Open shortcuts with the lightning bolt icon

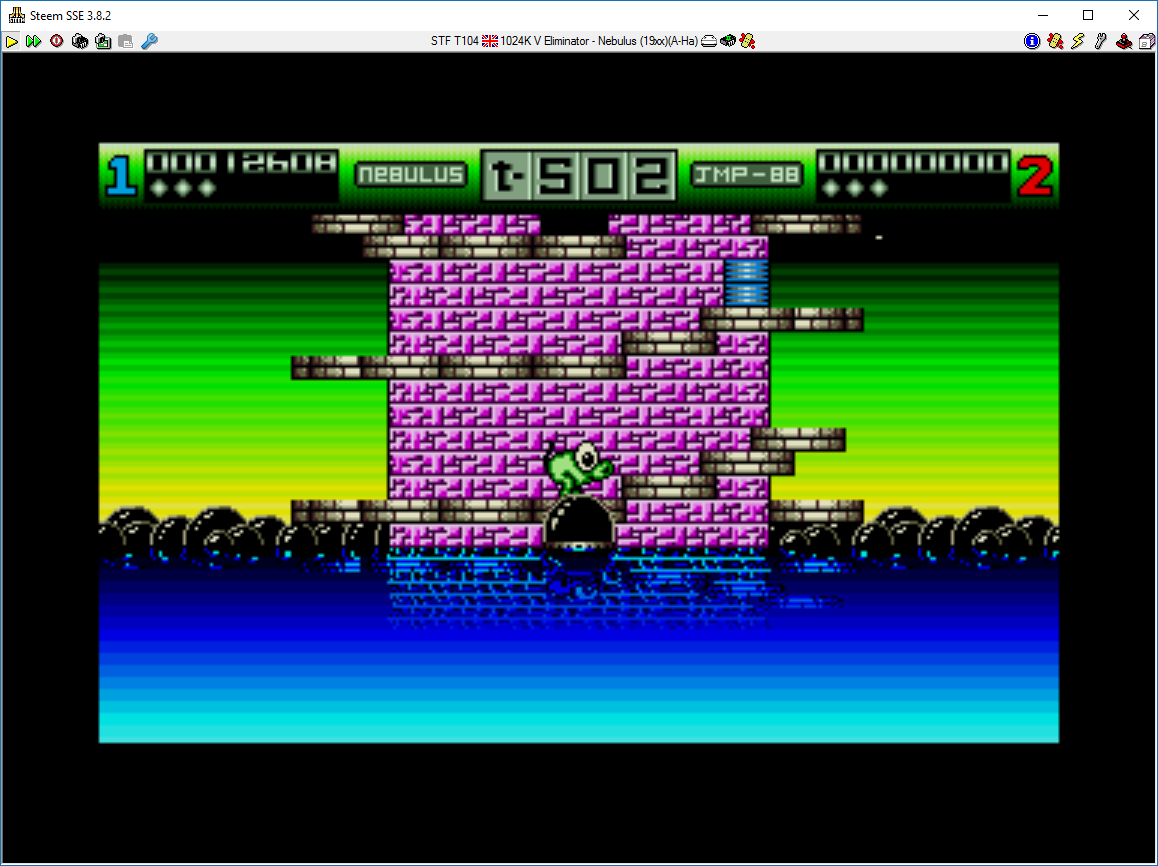pos(1078,41)
